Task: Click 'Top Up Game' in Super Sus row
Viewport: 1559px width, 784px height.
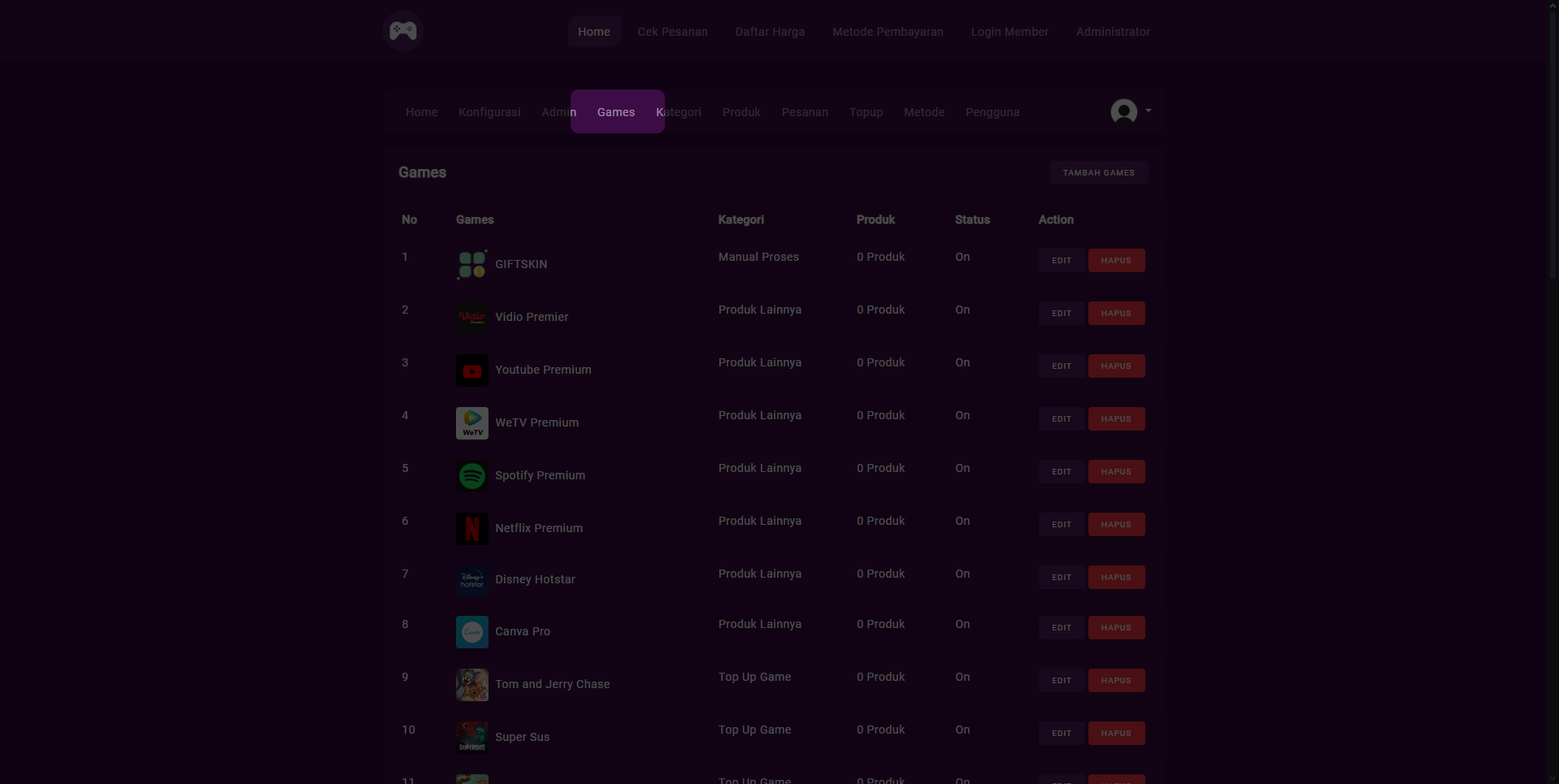Action: click(x=754, y=730)
